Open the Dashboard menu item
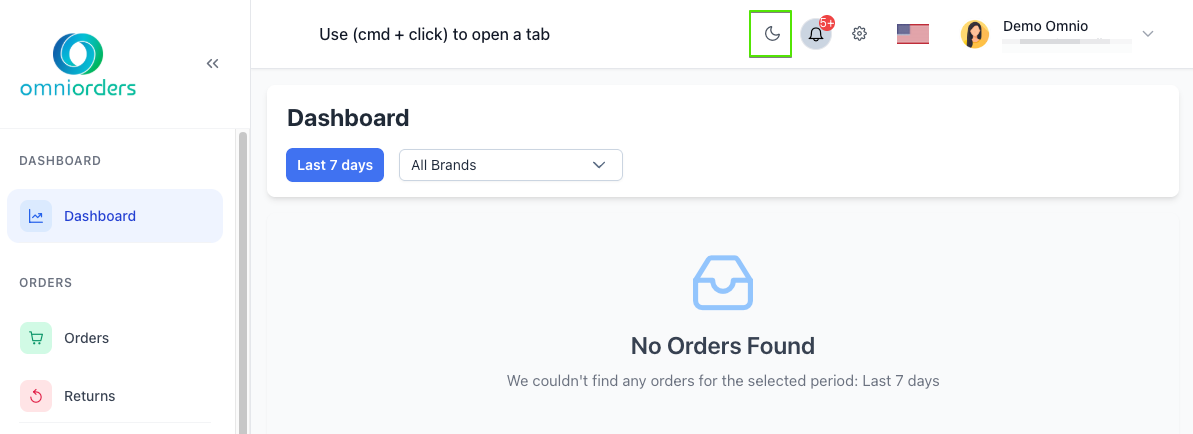Viewport: 1193px width, 434px height. pos(100,216)
